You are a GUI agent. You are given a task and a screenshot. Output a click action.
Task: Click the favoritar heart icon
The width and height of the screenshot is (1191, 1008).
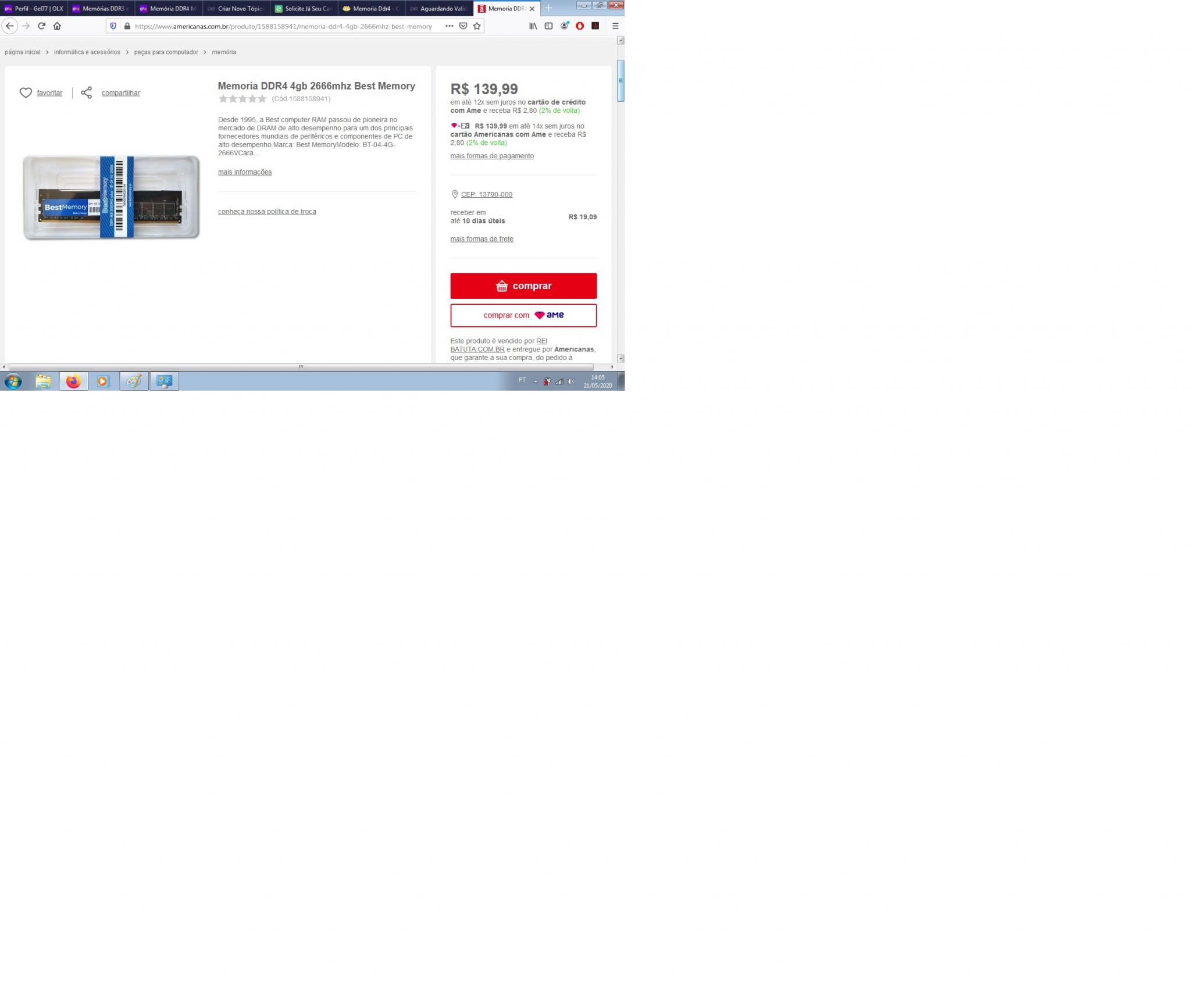tap(26, 93)
